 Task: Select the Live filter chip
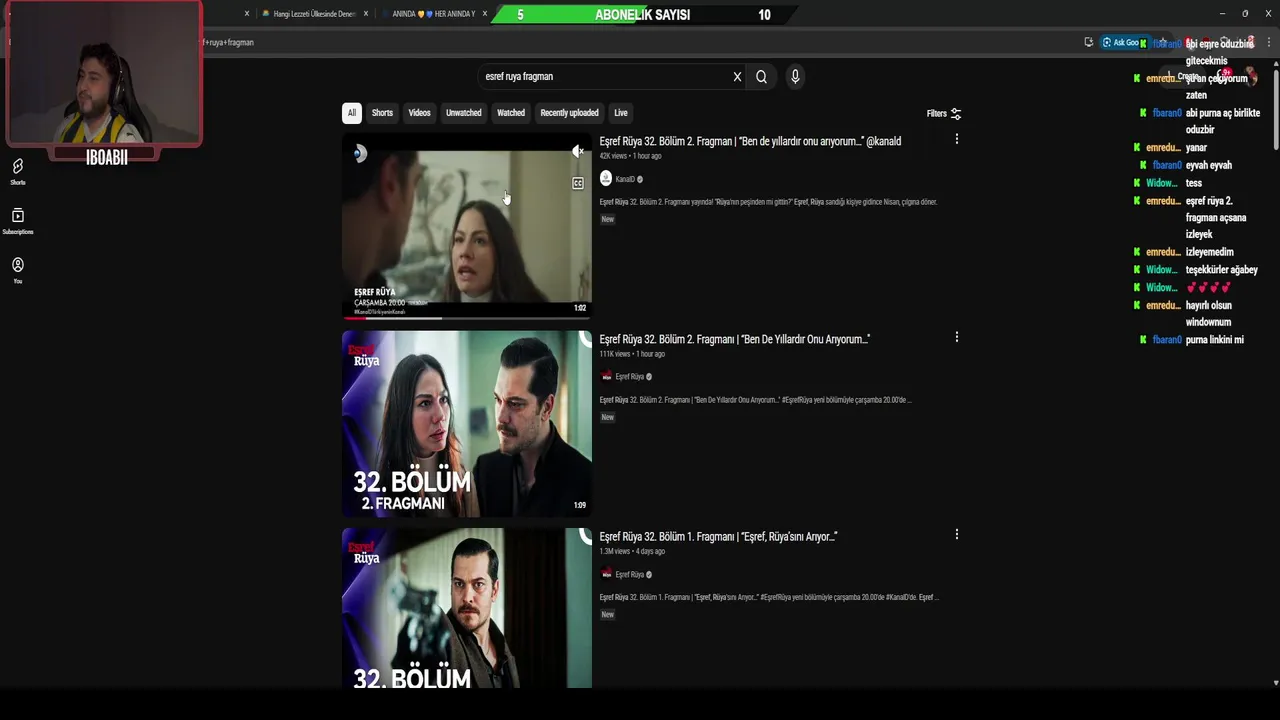[x=621, y=113]
